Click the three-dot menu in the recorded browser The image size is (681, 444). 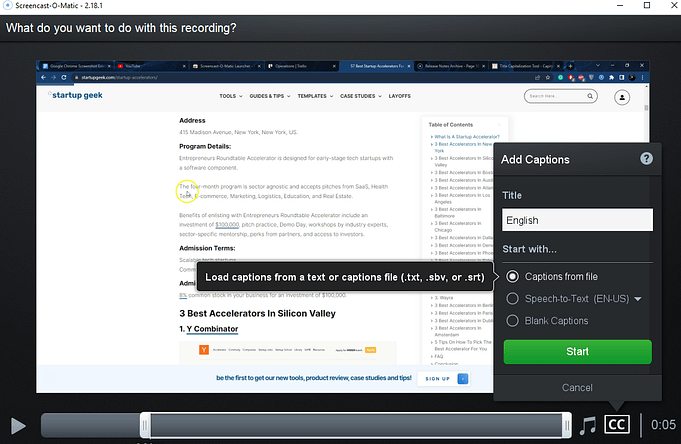click(642, 77)
